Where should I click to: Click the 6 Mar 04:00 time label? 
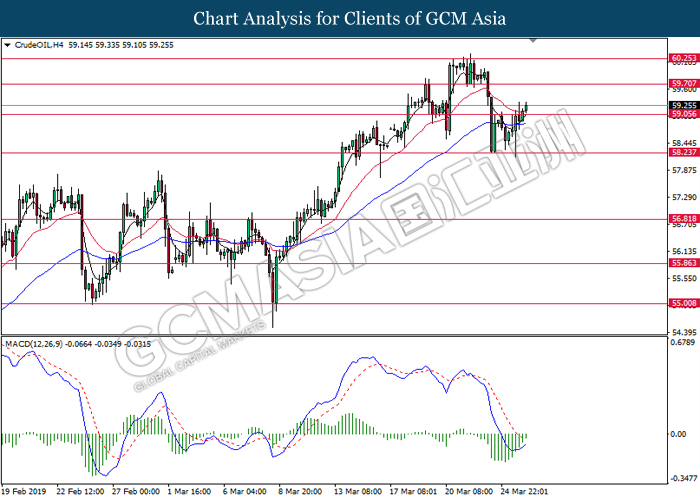tap(245, 492)
